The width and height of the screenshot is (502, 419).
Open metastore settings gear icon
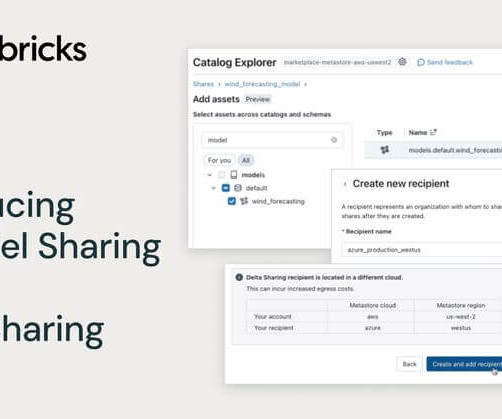click(402, 62)
